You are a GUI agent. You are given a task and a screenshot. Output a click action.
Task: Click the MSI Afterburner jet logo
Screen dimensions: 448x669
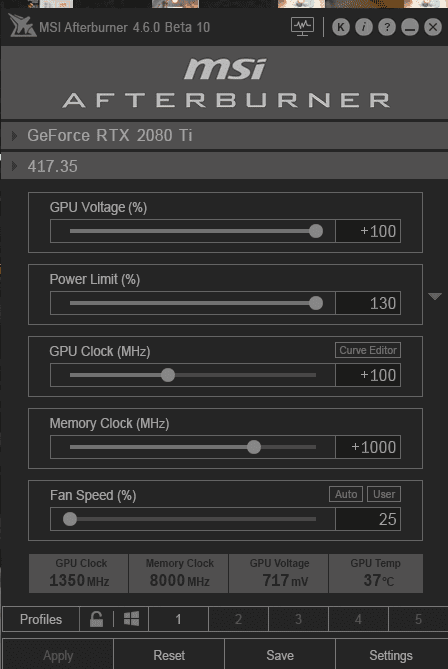tap(22, 26)
